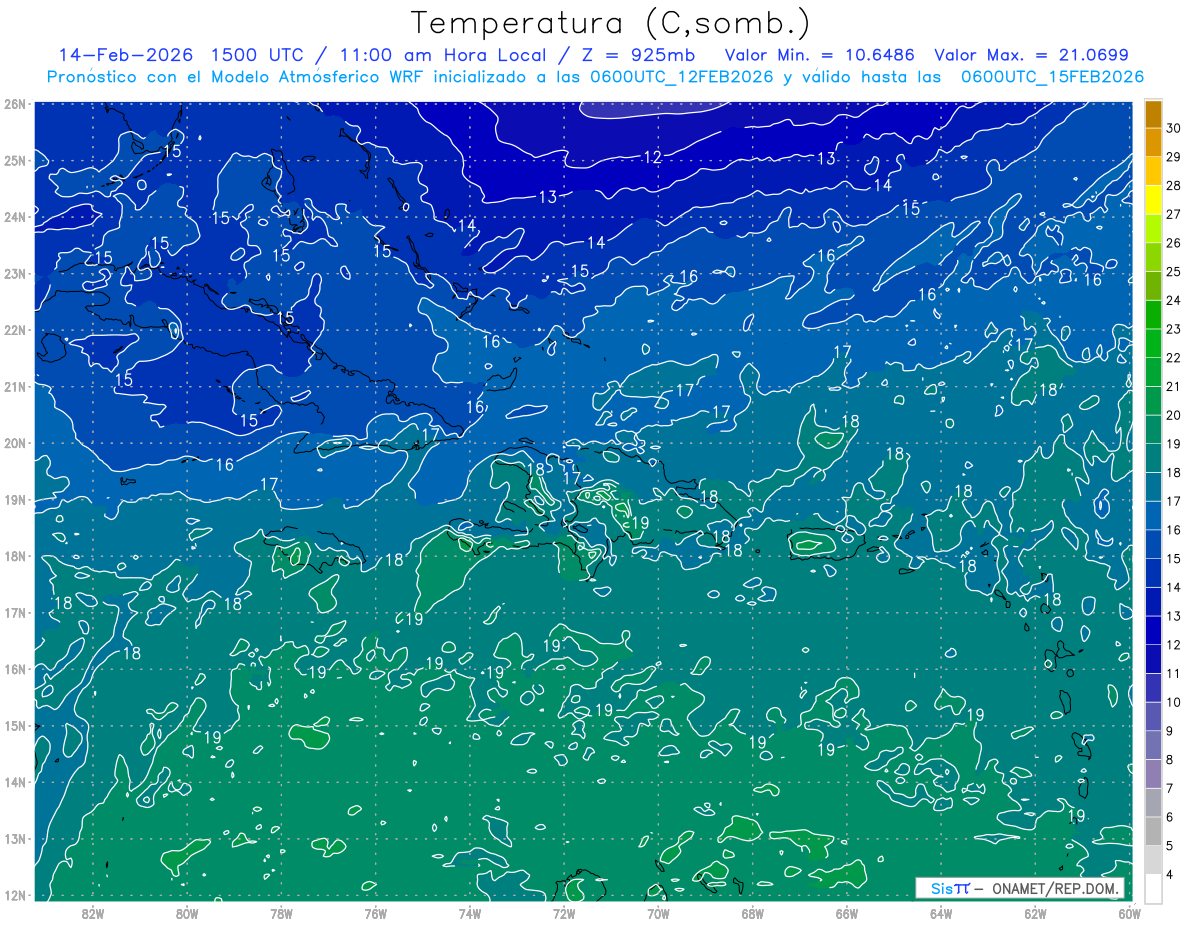Click the '70W' longitude axis label
The image size is (1200, 927).
[658, 913]
